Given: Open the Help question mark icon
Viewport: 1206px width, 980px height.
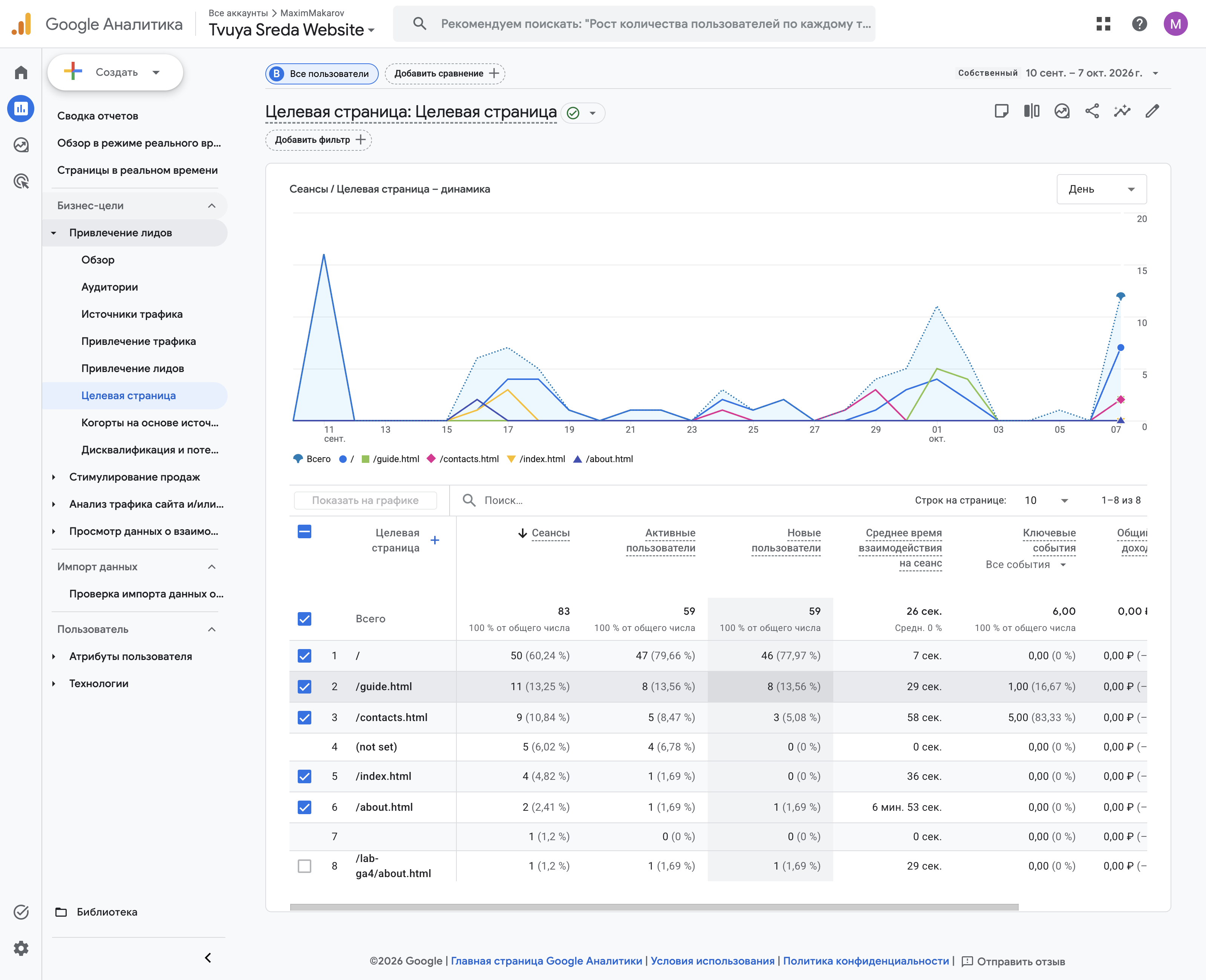Looking at the screenshot, I should 1139,24.
